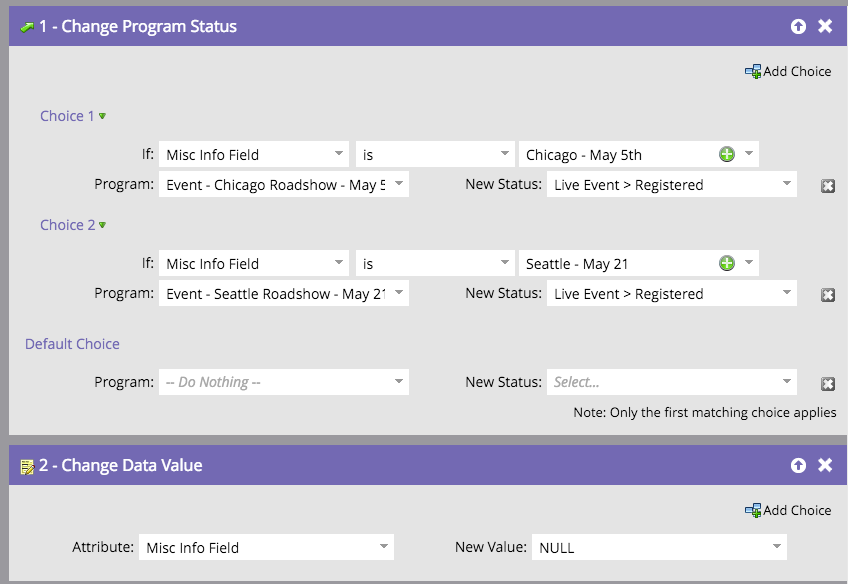Click the green plus beside Seattle - May 21

pos(729,263)
